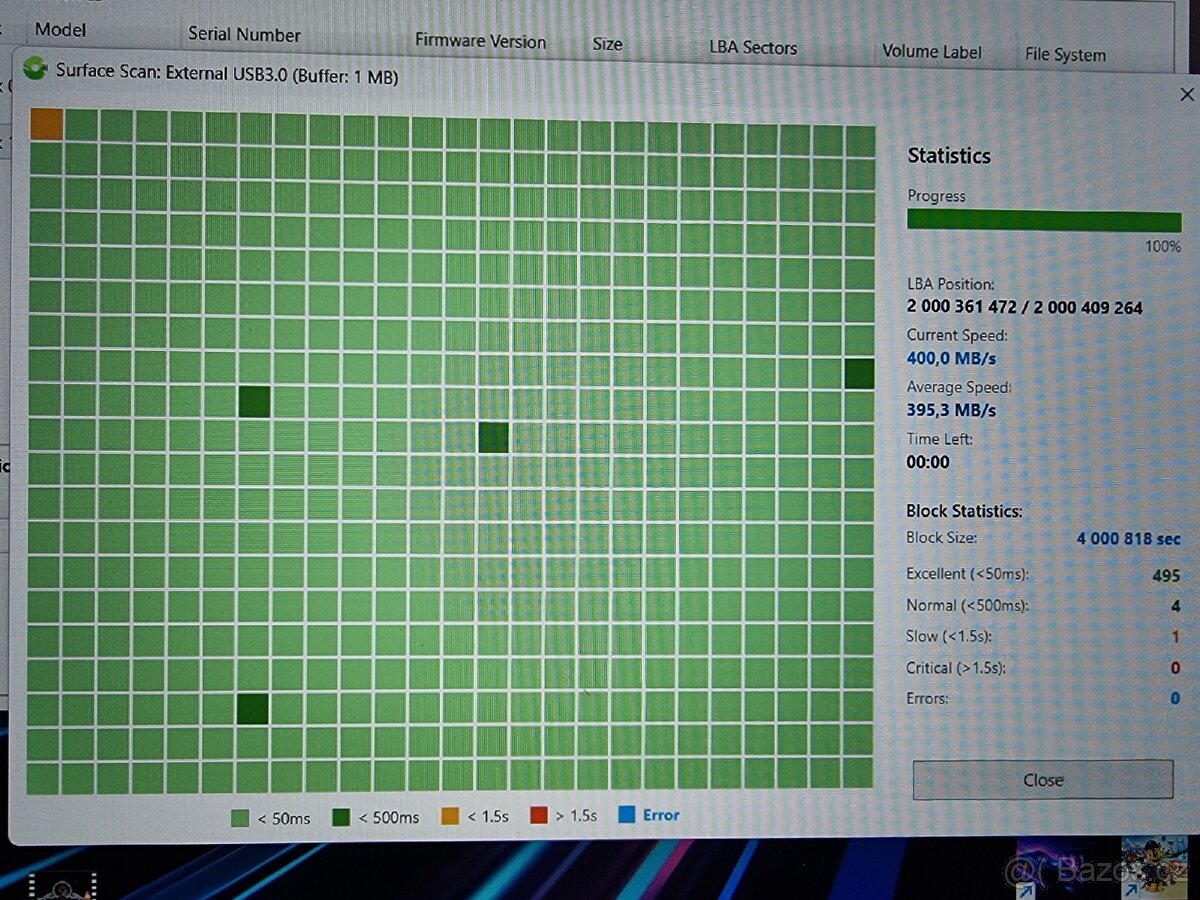Click the Model column header
This screenshot has width=1200, height=900.
(x=61, y=30)
